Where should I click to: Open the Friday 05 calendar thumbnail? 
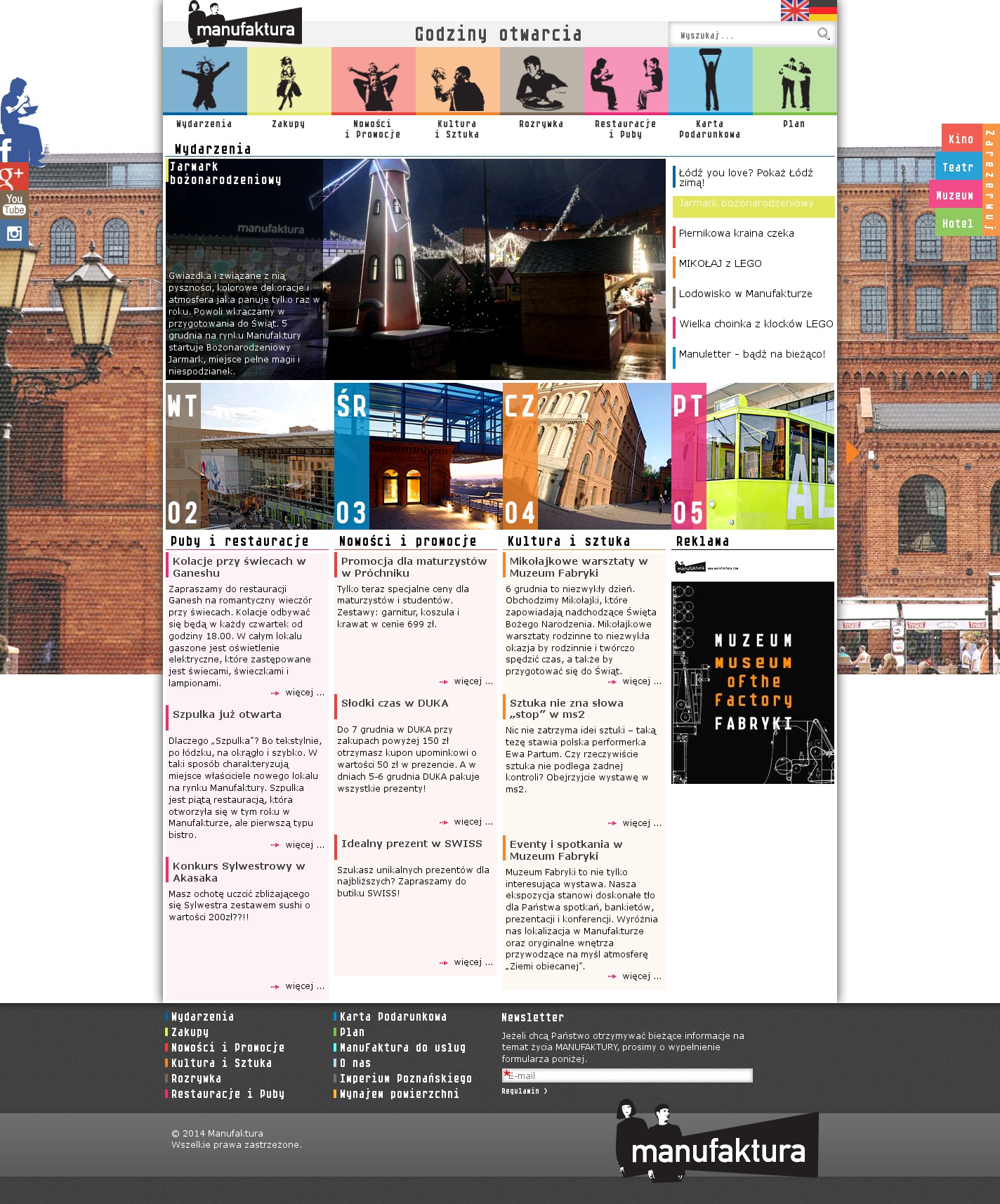click(752, 456)
